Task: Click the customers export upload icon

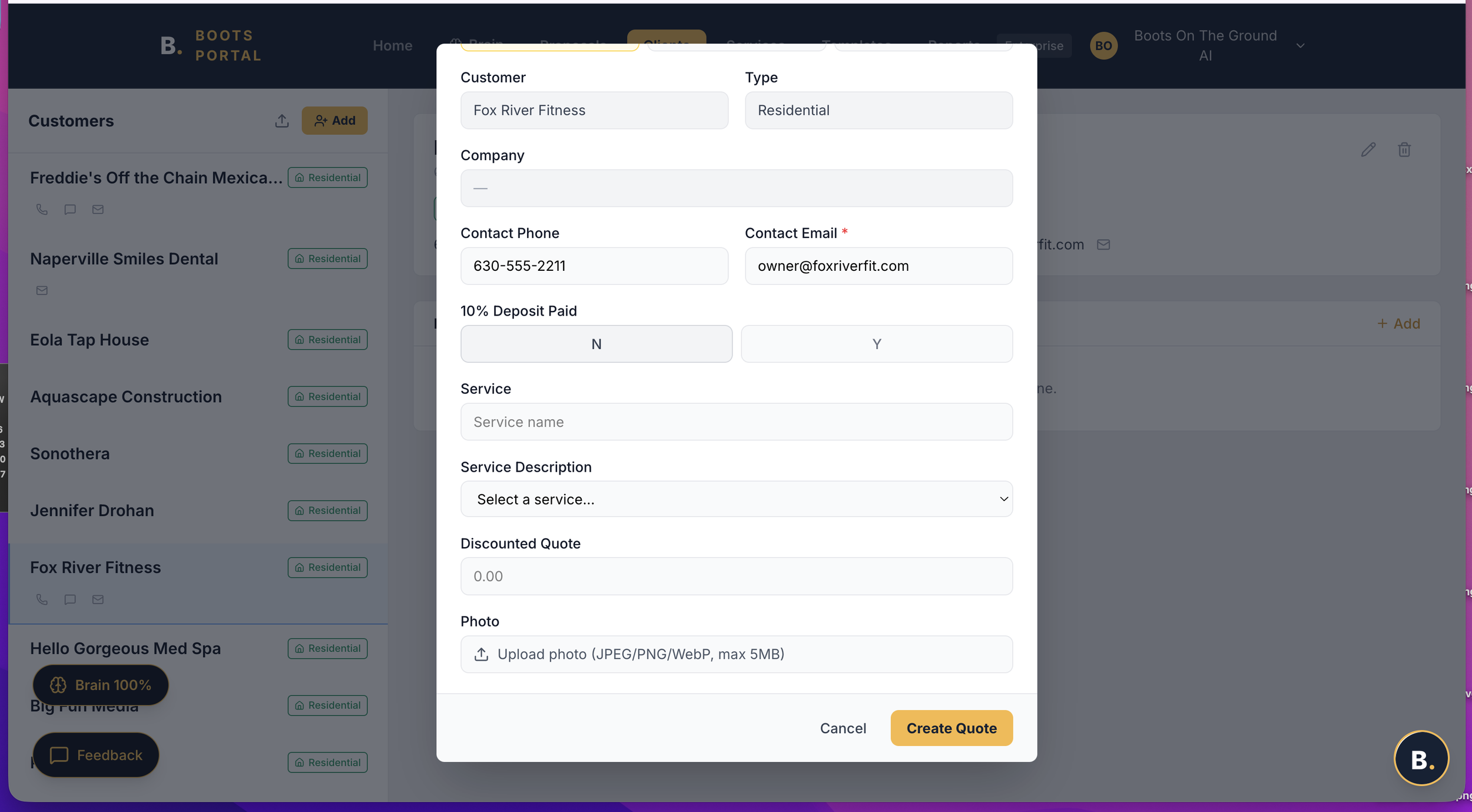Action: (282, 121)
